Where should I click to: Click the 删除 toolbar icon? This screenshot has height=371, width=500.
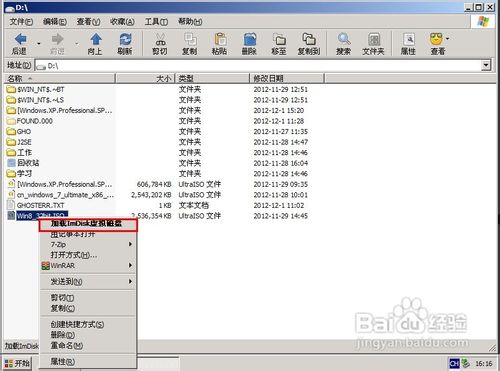coord(250,39)
